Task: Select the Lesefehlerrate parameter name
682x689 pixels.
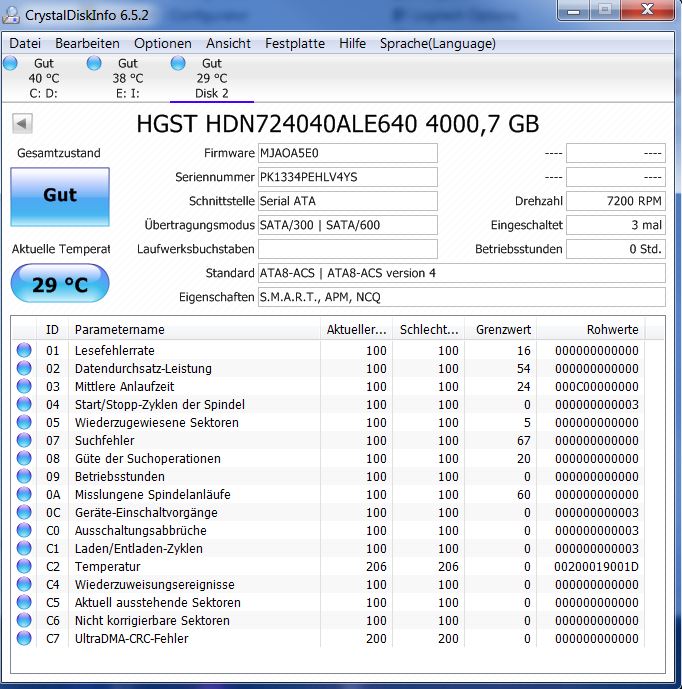Action: (x=115, y=351)
